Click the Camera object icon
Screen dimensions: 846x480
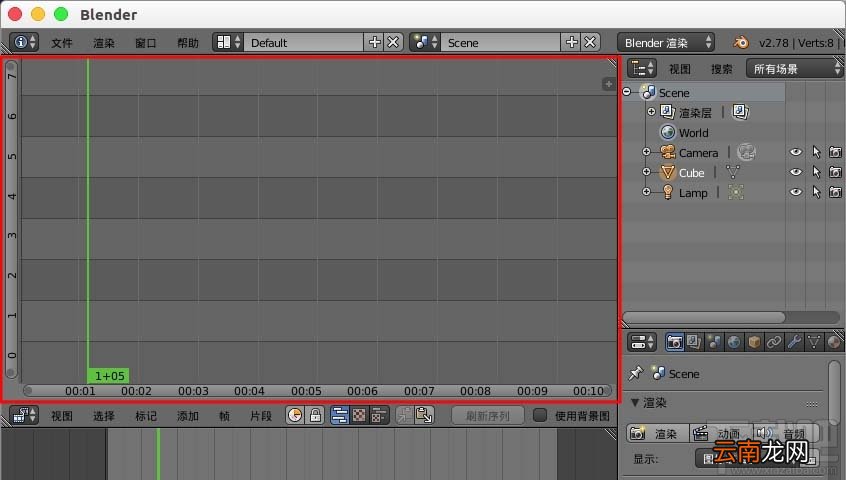pyautogui.click(x=668, y=153)
